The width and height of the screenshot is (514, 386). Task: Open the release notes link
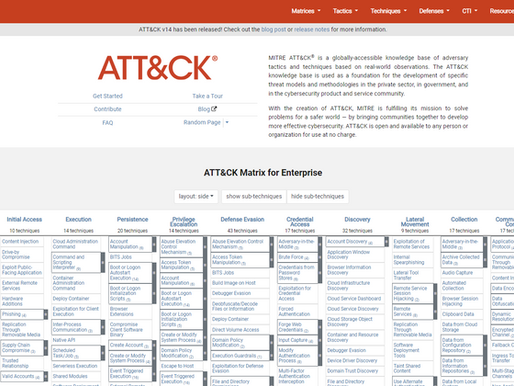click(312, 29)
